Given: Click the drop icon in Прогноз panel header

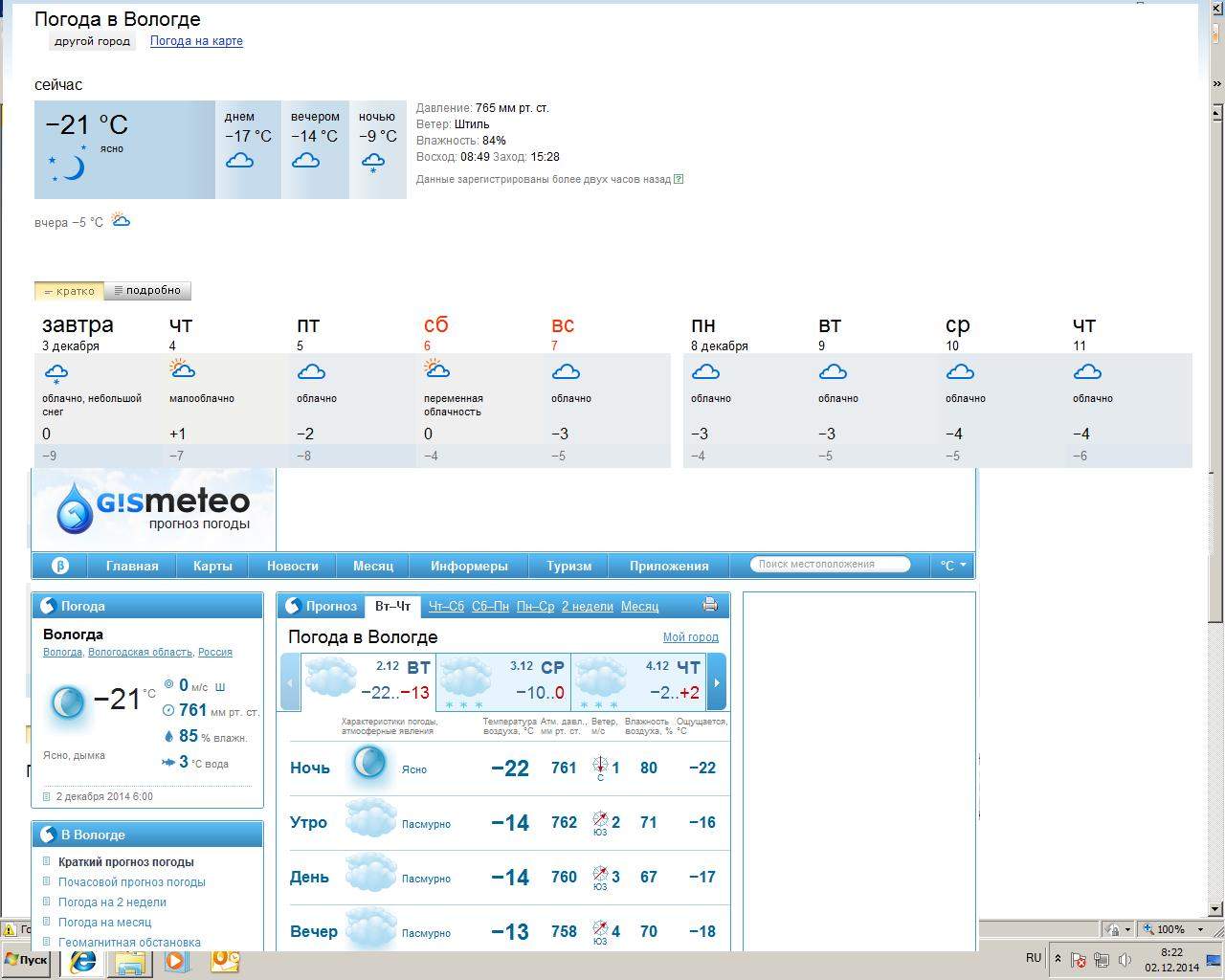Looking at the screenshot, I should [x=294, y=606].
